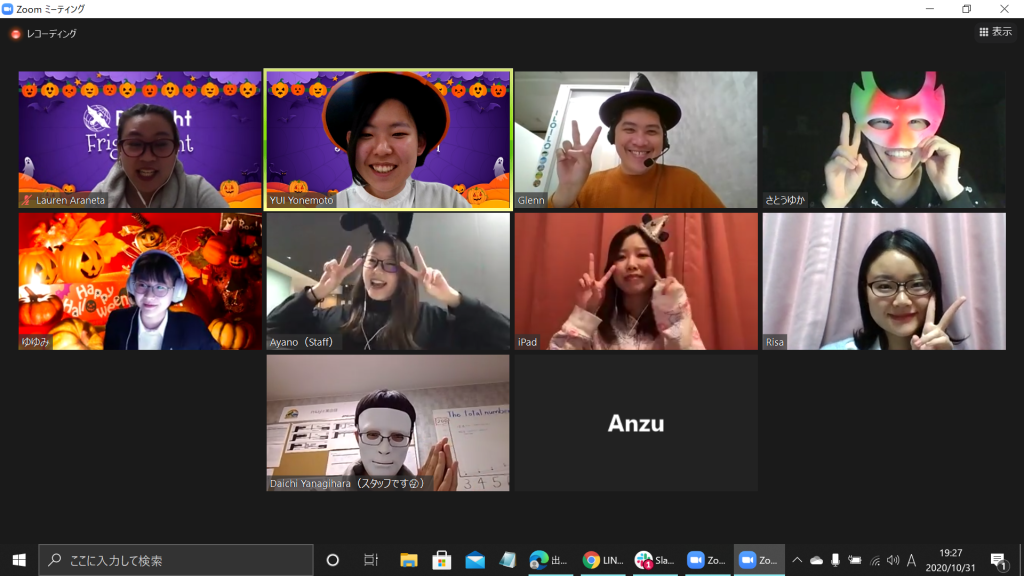Switch to the first Zoom taskbar window
The image size is (1024, 576).
tap(706, 560)
